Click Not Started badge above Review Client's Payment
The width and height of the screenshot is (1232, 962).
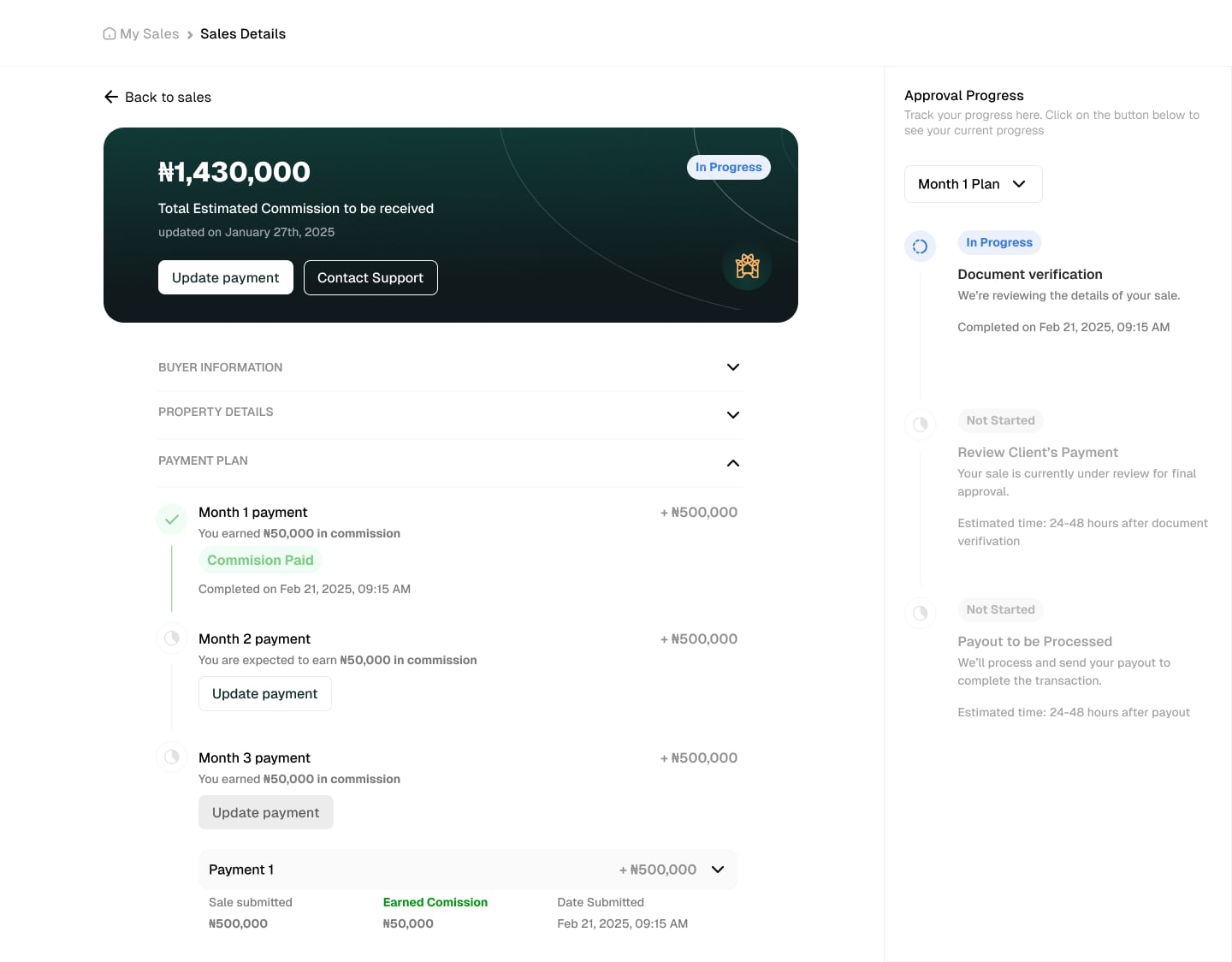click(1000, 420)
